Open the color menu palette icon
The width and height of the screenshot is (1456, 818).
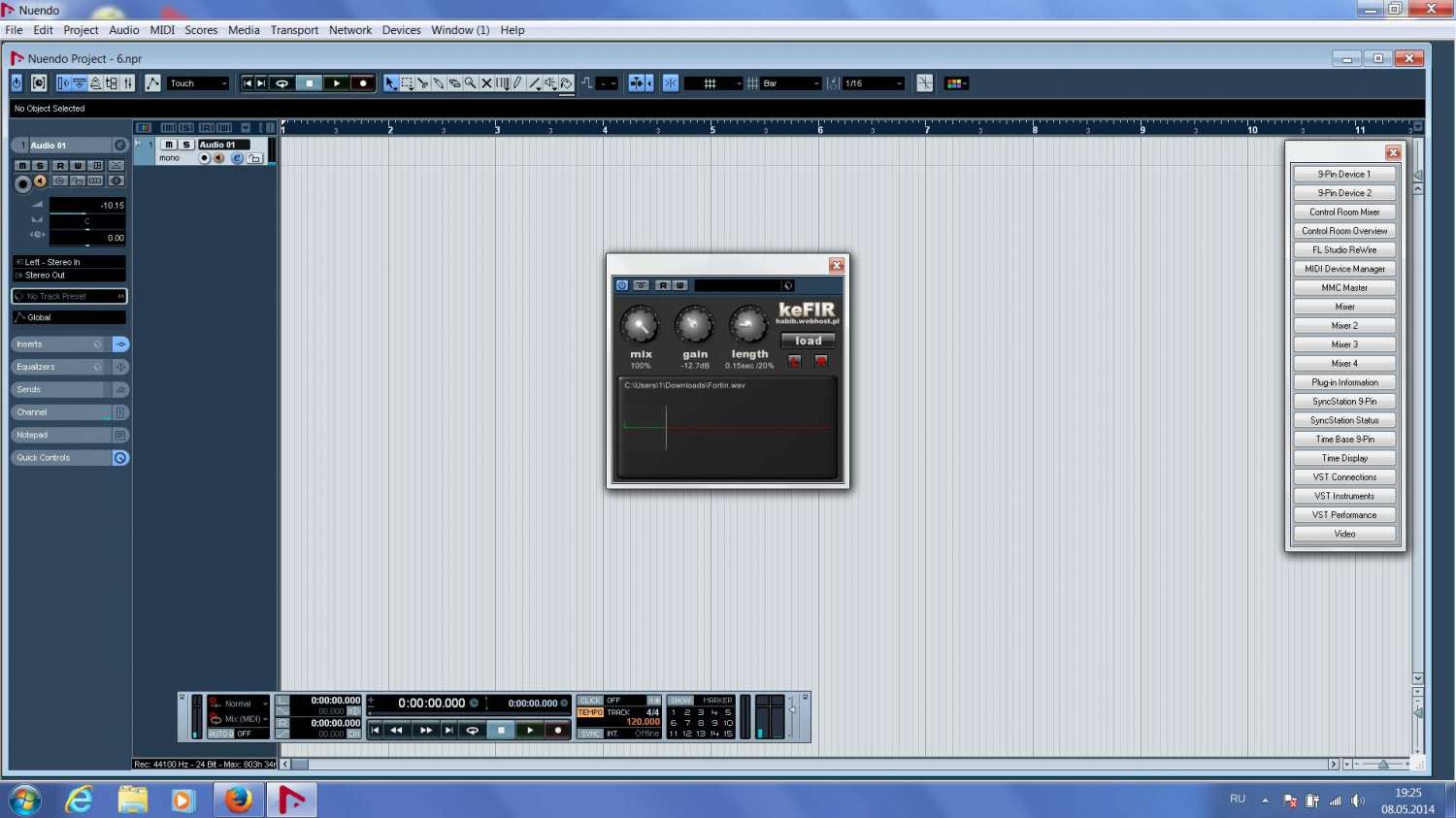(956, 83)
